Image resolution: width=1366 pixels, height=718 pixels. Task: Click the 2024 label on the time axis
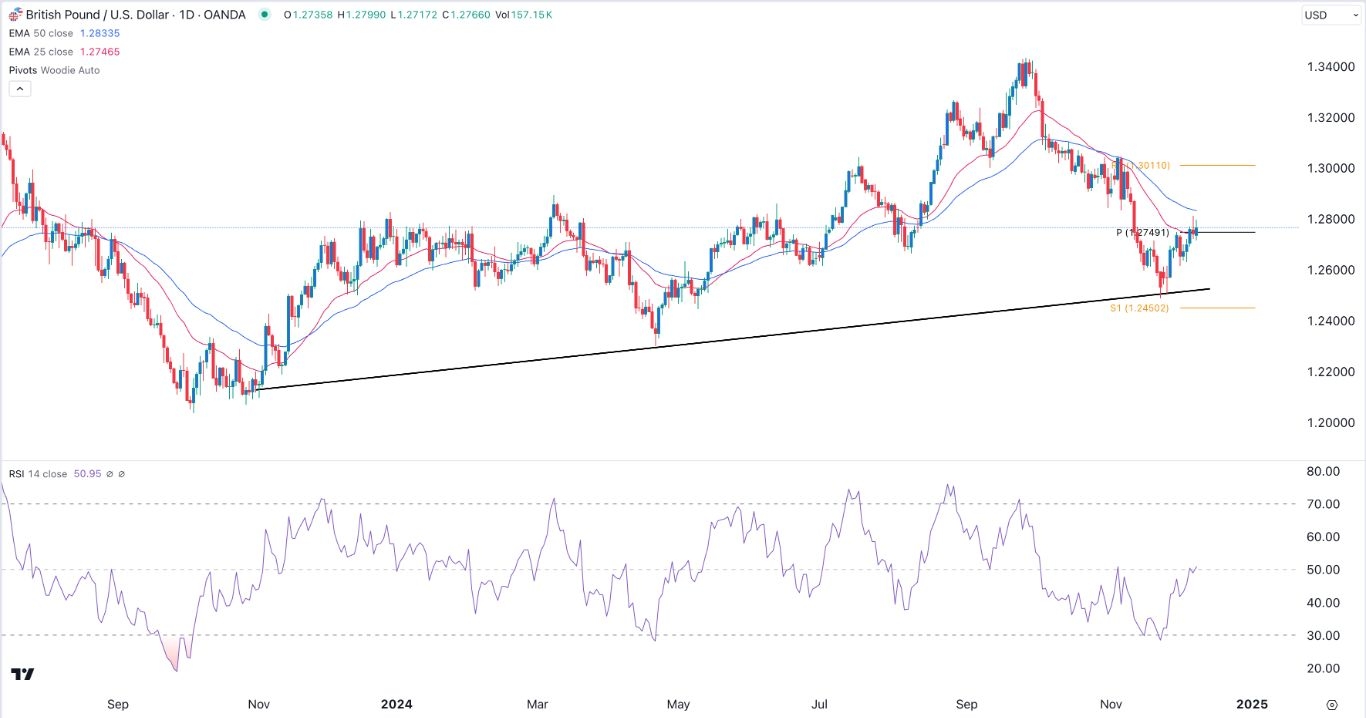(397, 704)
